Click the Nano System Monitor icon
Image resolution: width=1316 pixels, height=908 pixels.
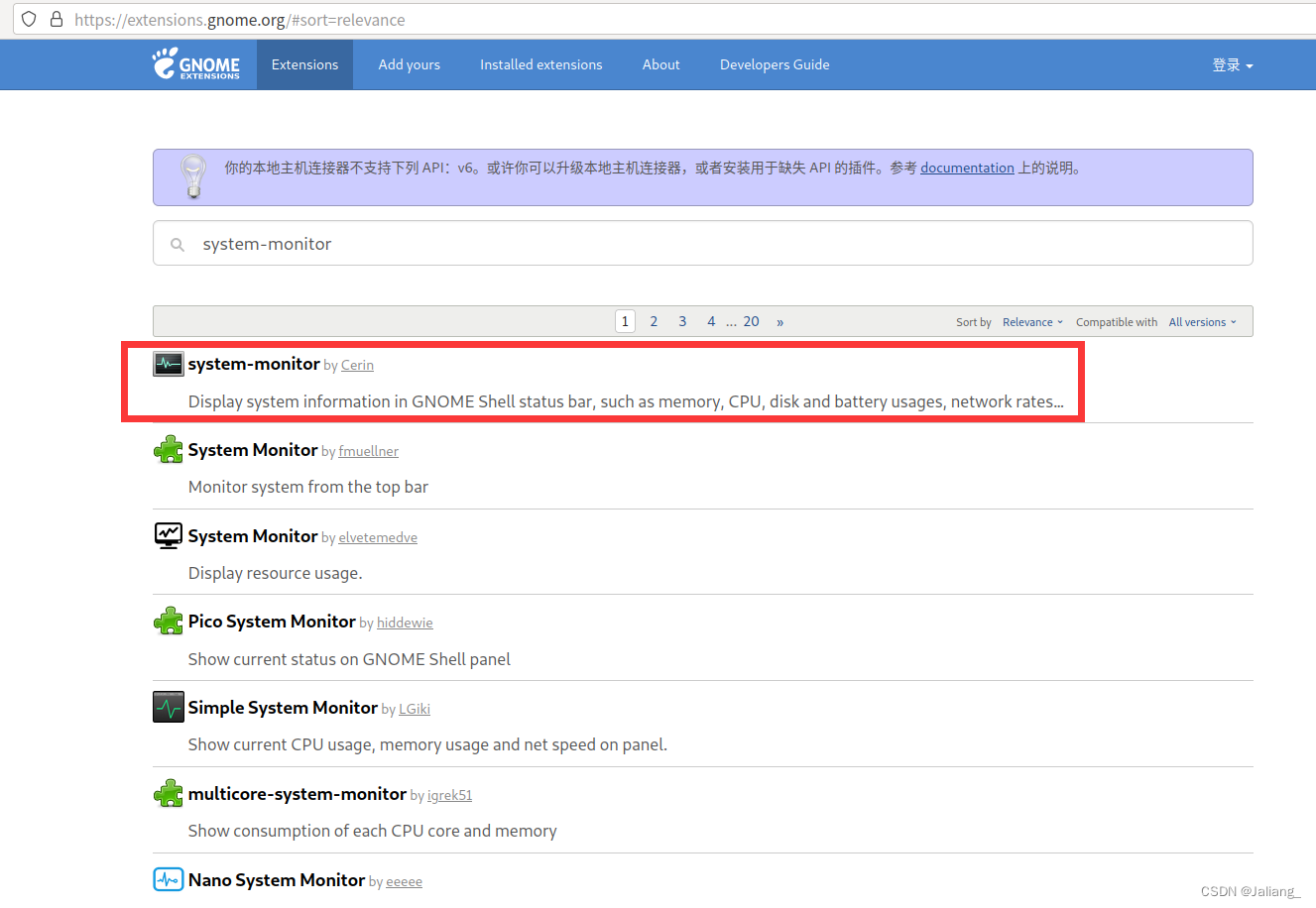(x=169, y=879)
